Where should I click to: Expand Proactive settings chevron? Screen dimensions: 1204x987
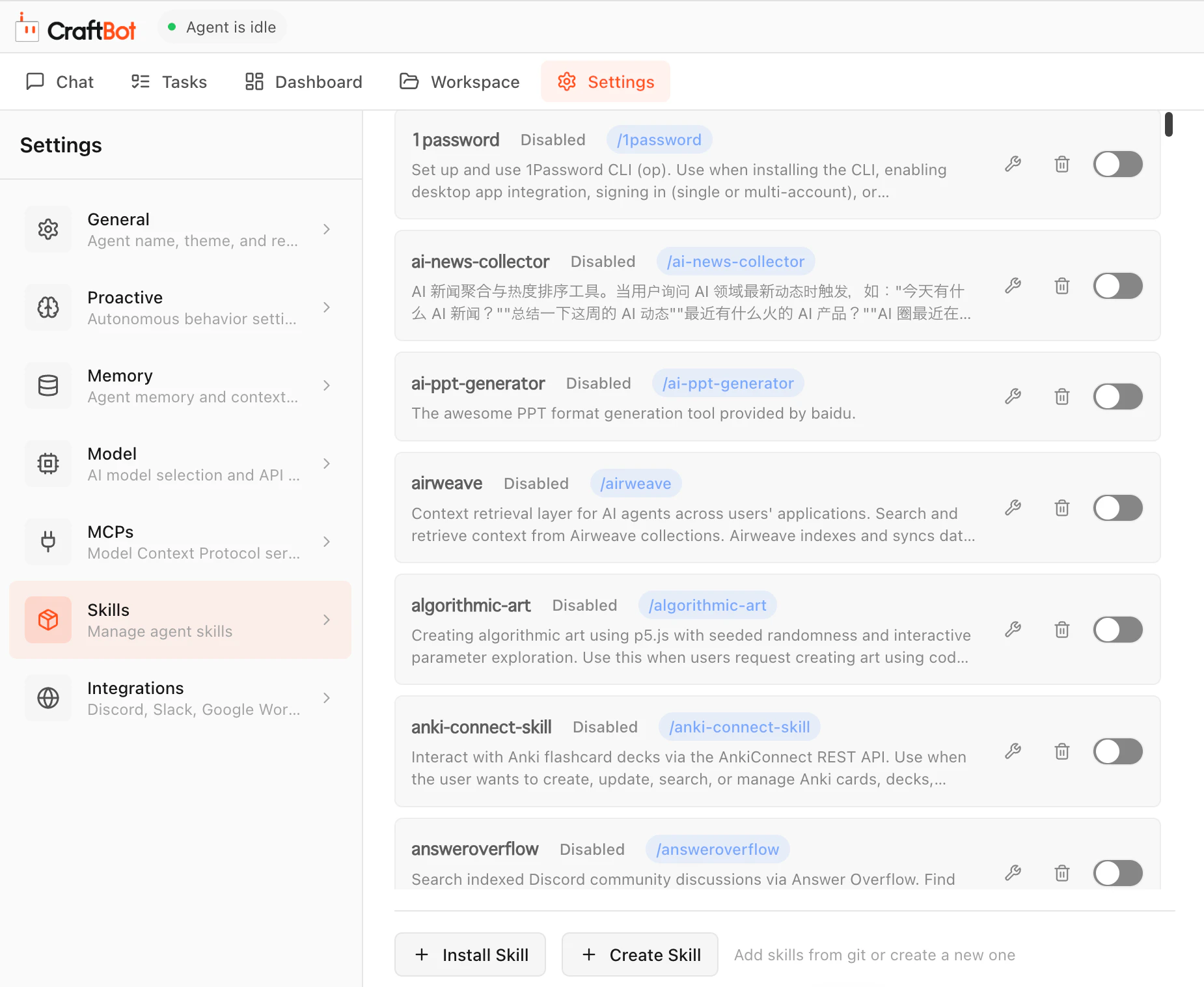pyautogui.click(x=327, y=307)
